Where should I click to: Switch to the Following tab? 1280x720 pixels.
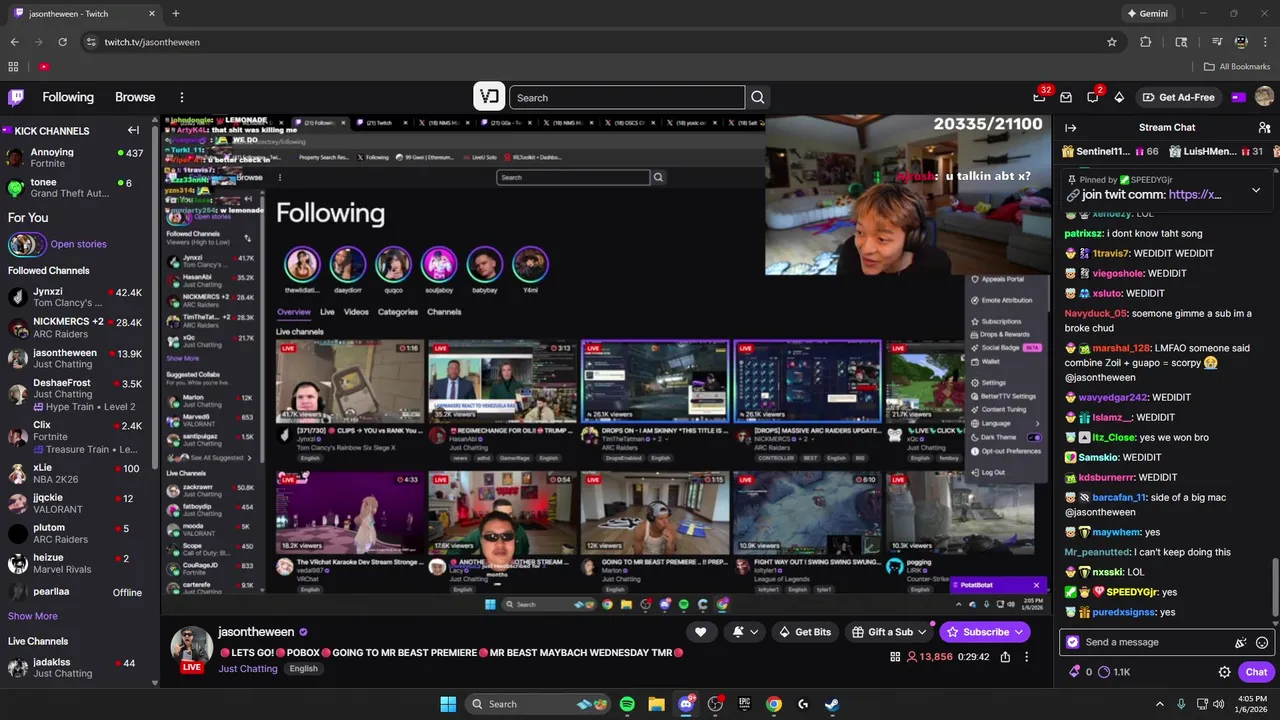coord(68,97)
